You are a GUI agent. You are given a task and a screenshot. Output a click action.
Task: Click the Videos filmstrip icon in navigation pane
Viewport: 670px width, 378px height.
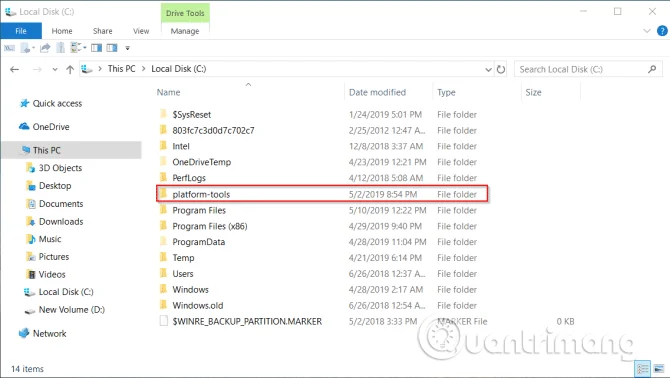tap(31, 274)
